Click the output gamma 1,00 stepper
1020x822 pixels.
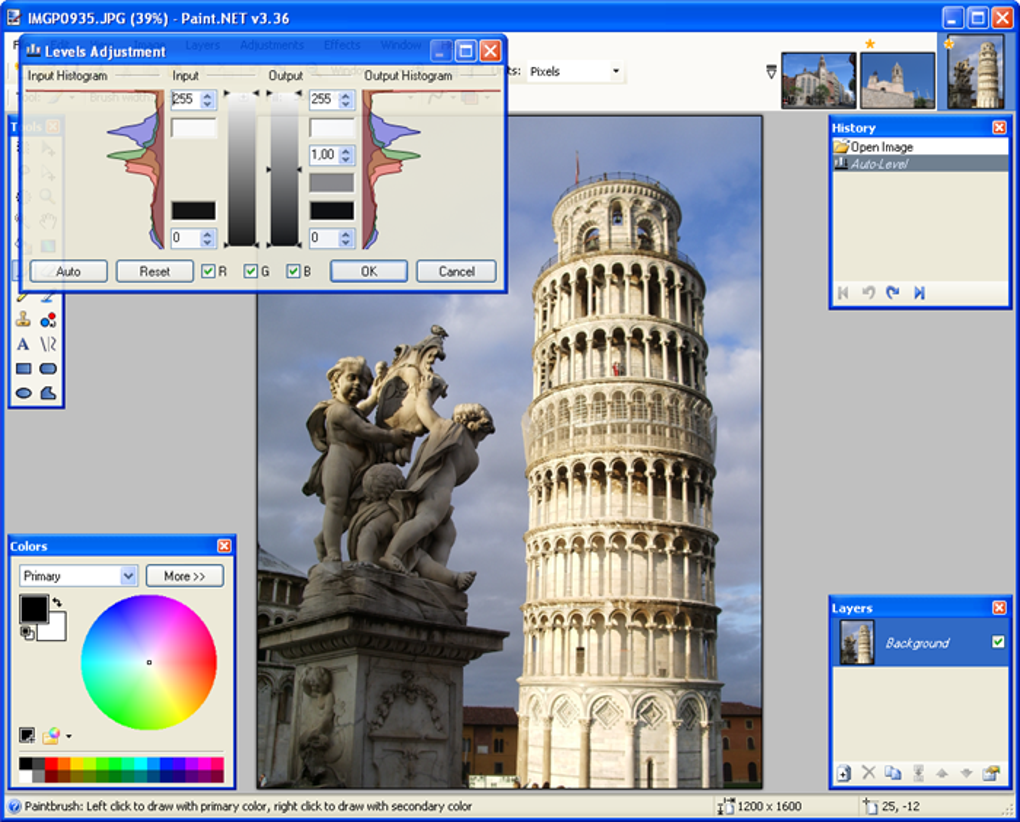pyautogui.click(x=346, y=155)
